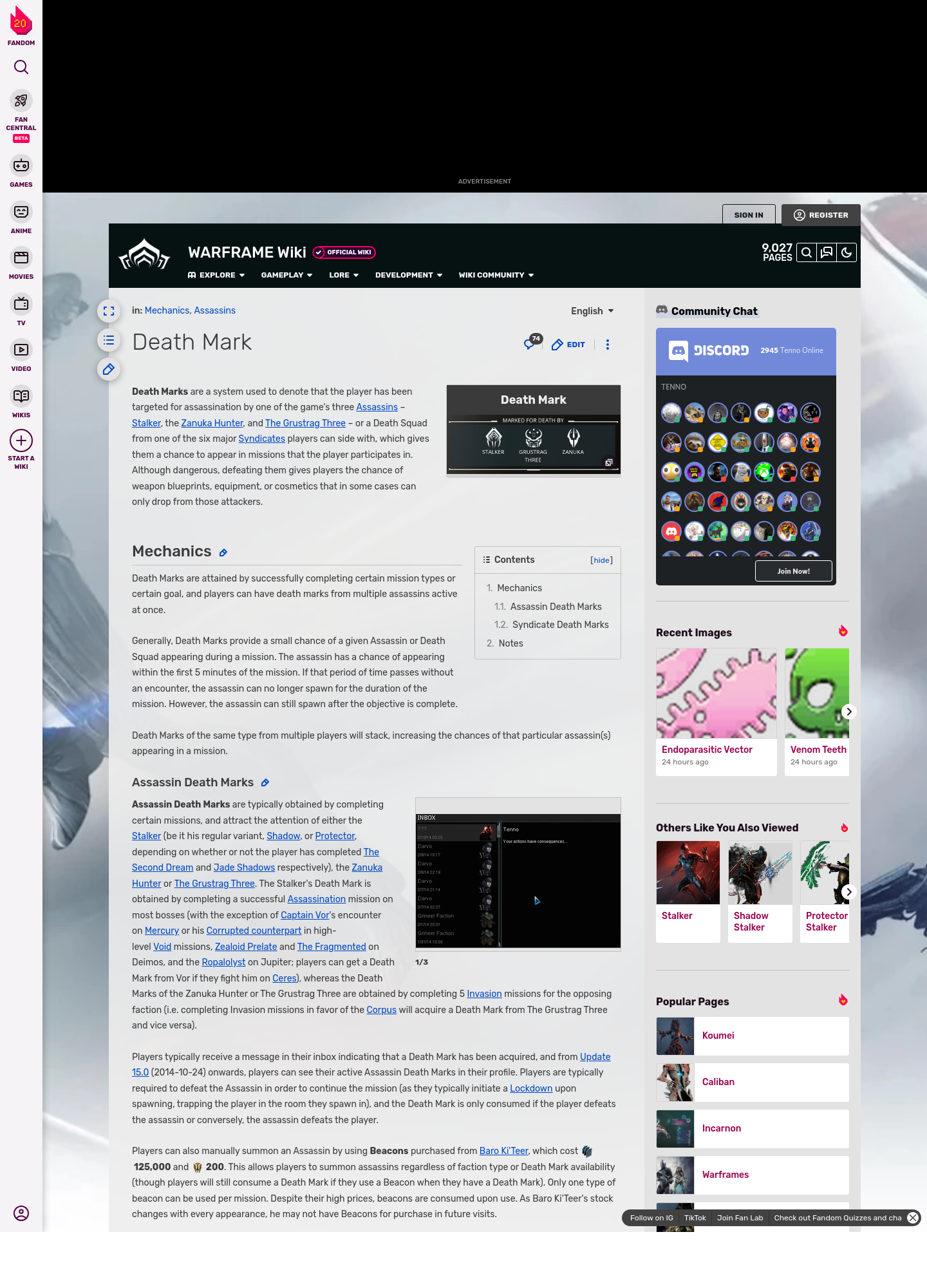Open the Explore dropdown menu
Image resolution: width=927 pixels, height=1288 pixels.
click(x=216, y=275)
